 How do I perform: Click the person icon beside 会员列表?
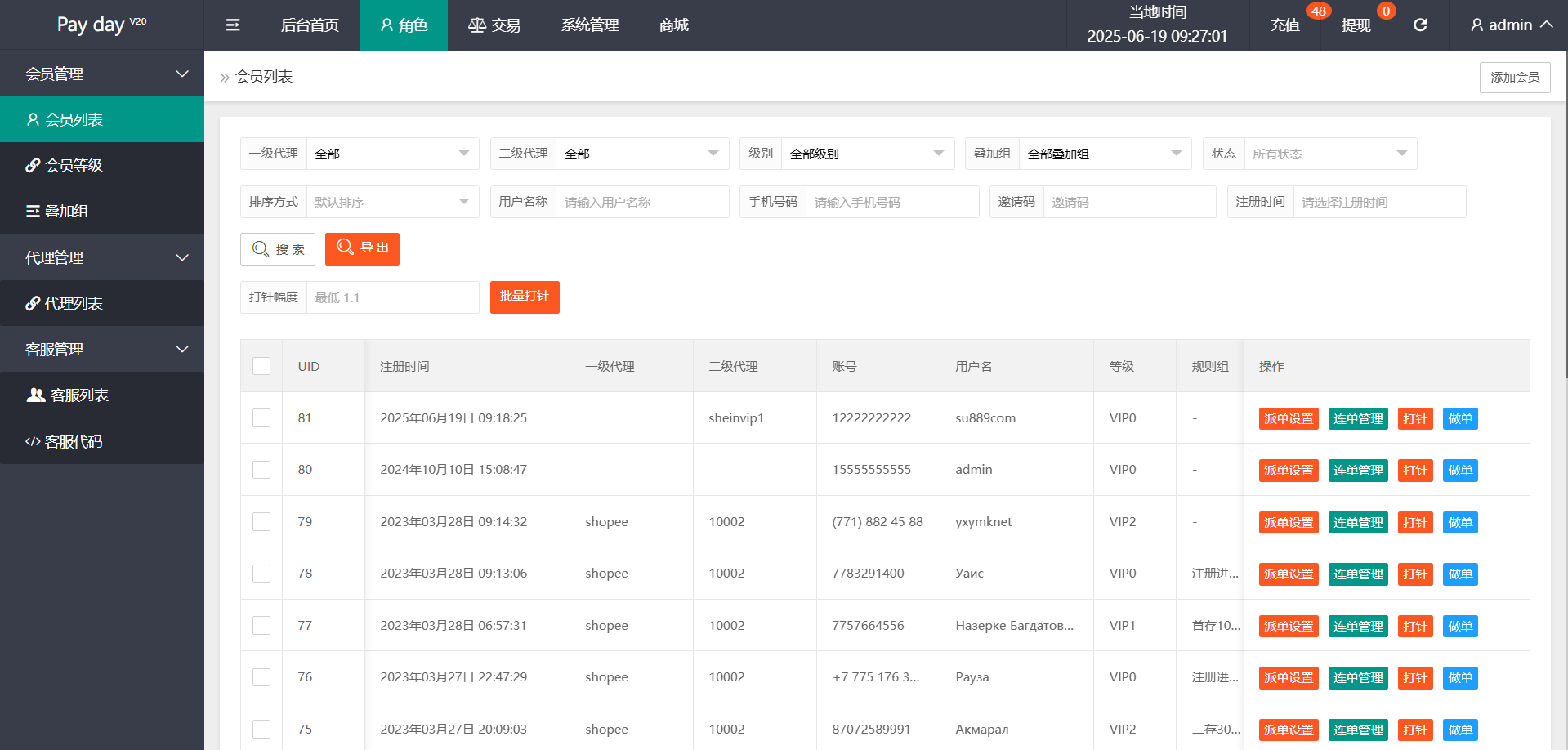33,119
